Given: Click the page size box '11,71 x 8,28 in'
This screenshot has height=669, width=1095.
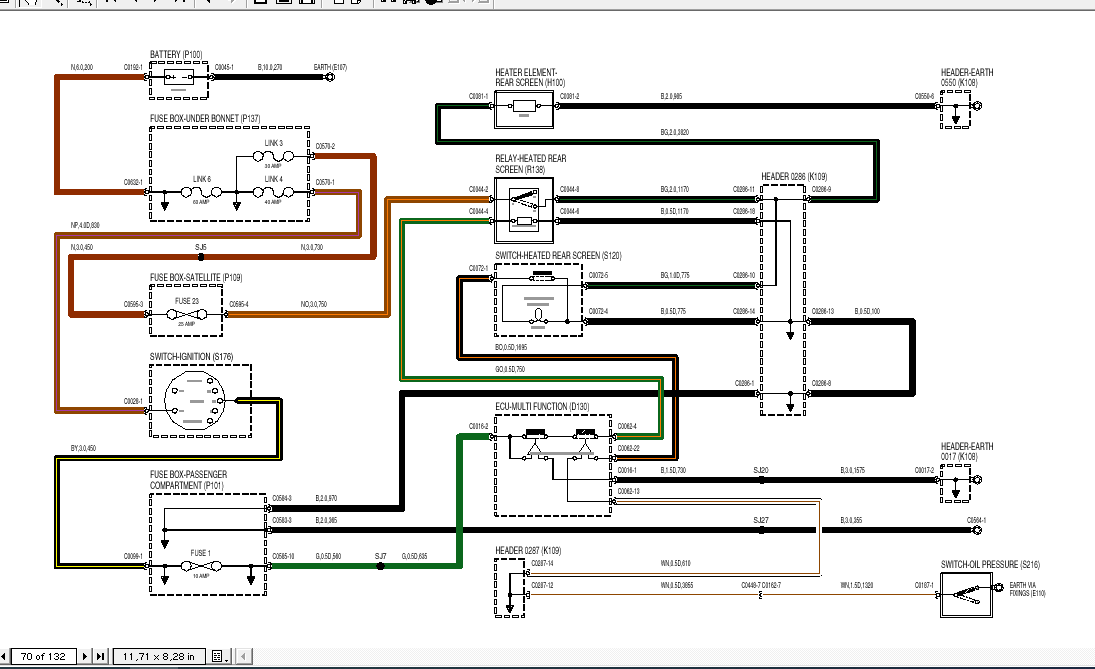Looking at the screenshot, I should (159, 656).
